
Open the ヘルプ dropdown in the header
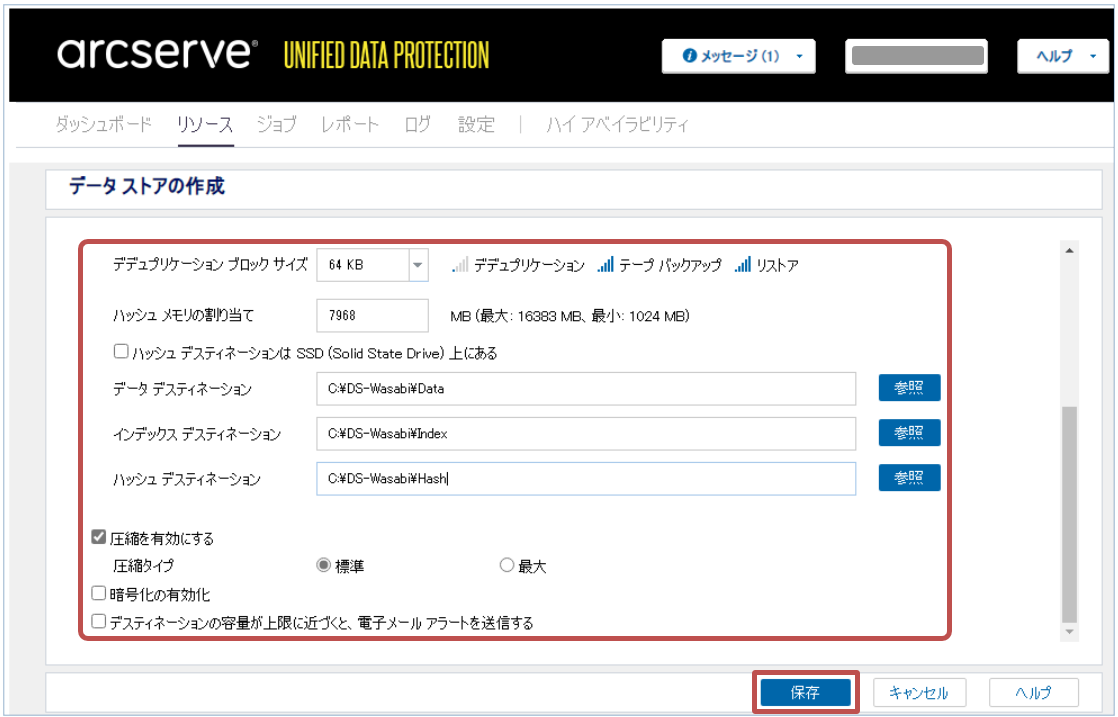click(x=1062, y=56)
